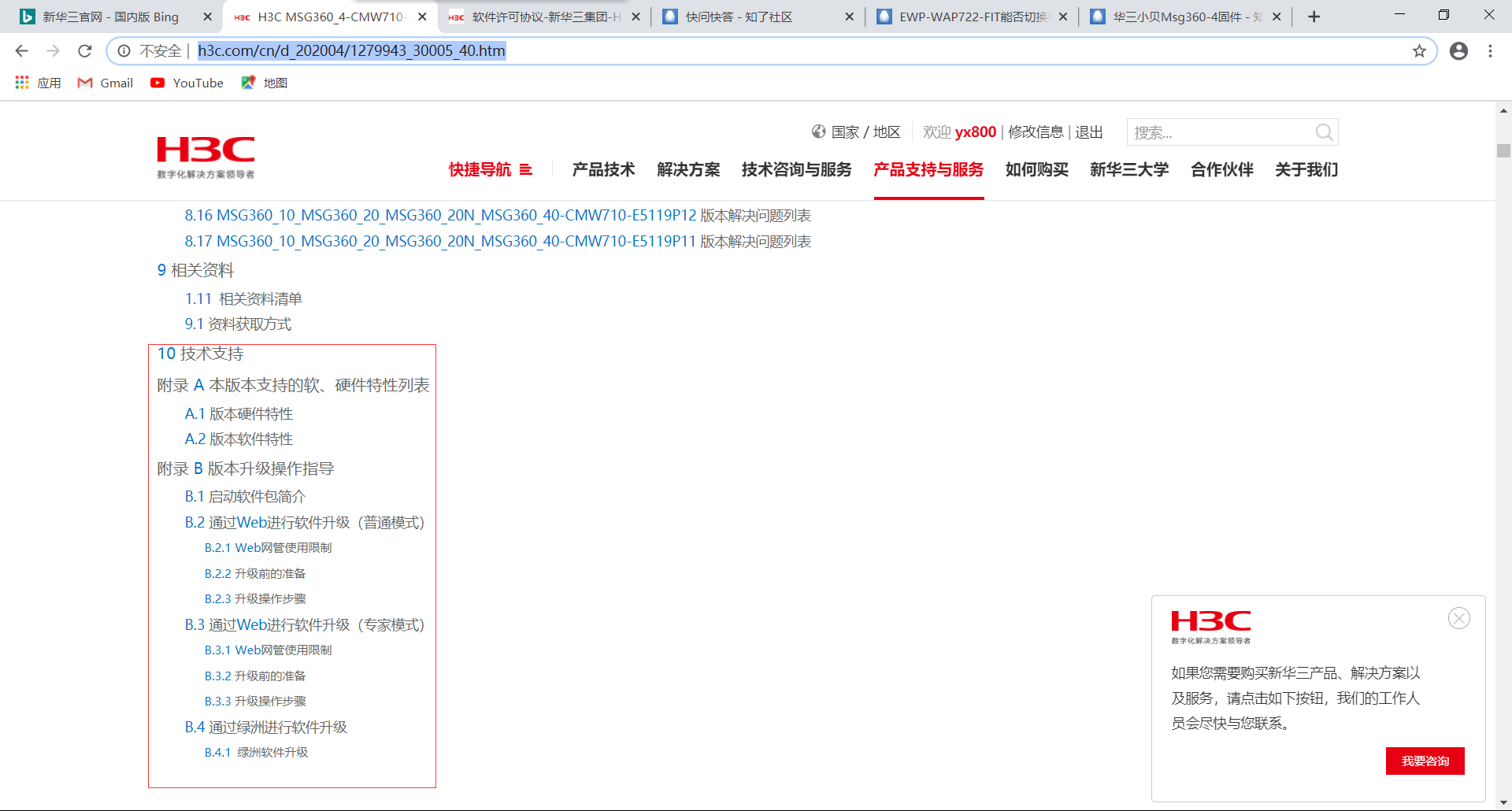Open the 合作伙伴 menu
The width and height of the screenshot is (1512, 811).
pyautogui.click(x=1222, y=169)
